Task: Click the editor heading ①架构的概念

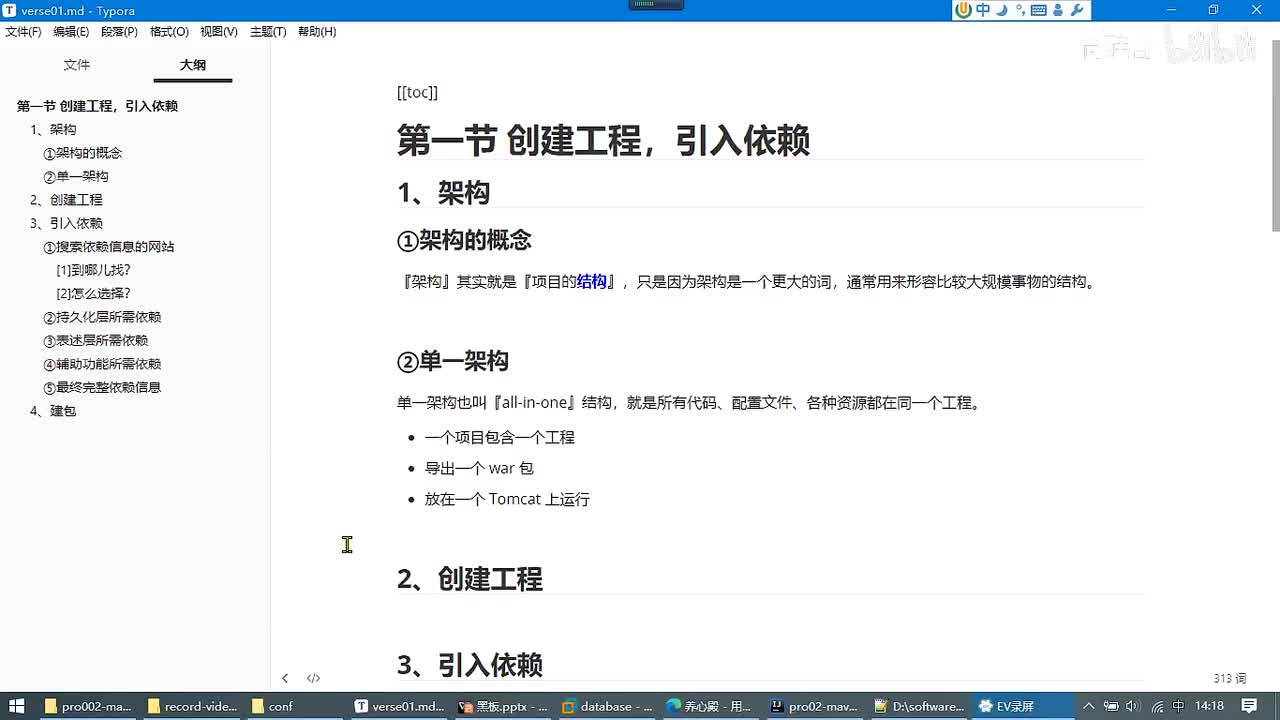Action: coord(464,240)
